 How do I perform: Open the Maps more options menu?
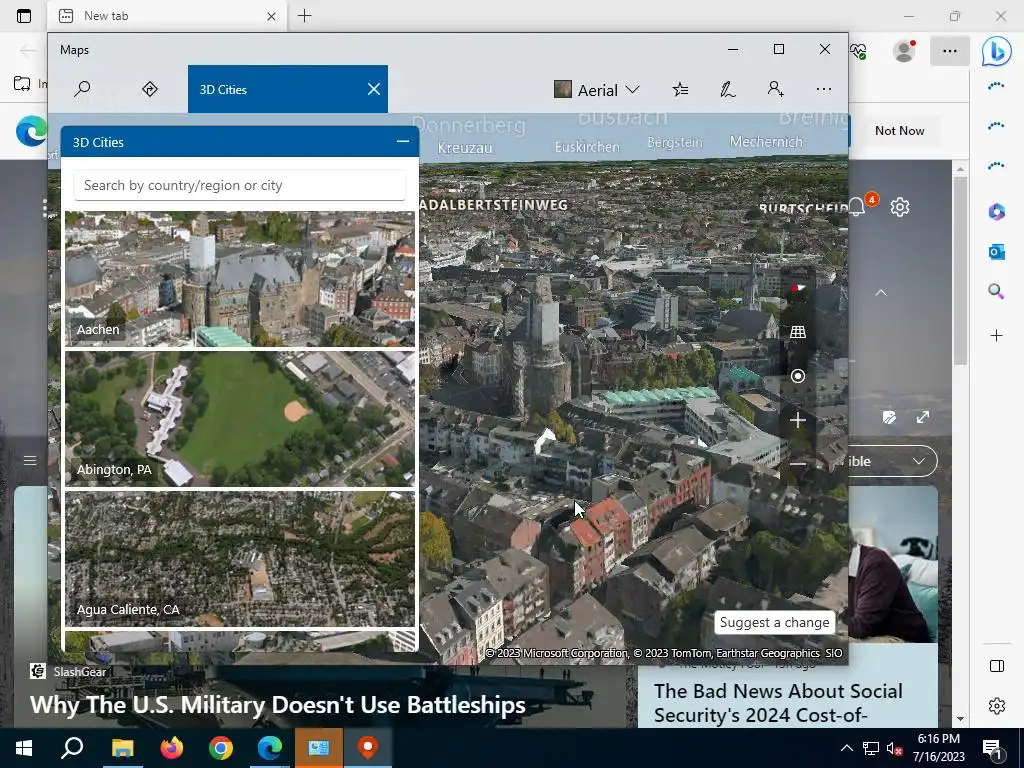tap(824, 89)
